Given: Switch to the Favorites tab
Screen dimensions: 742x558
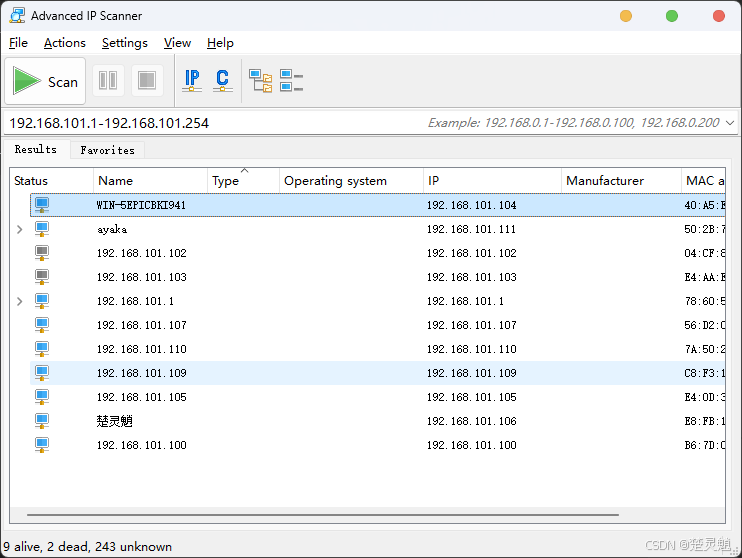Looking at the screenshot, I should point(107,150).
